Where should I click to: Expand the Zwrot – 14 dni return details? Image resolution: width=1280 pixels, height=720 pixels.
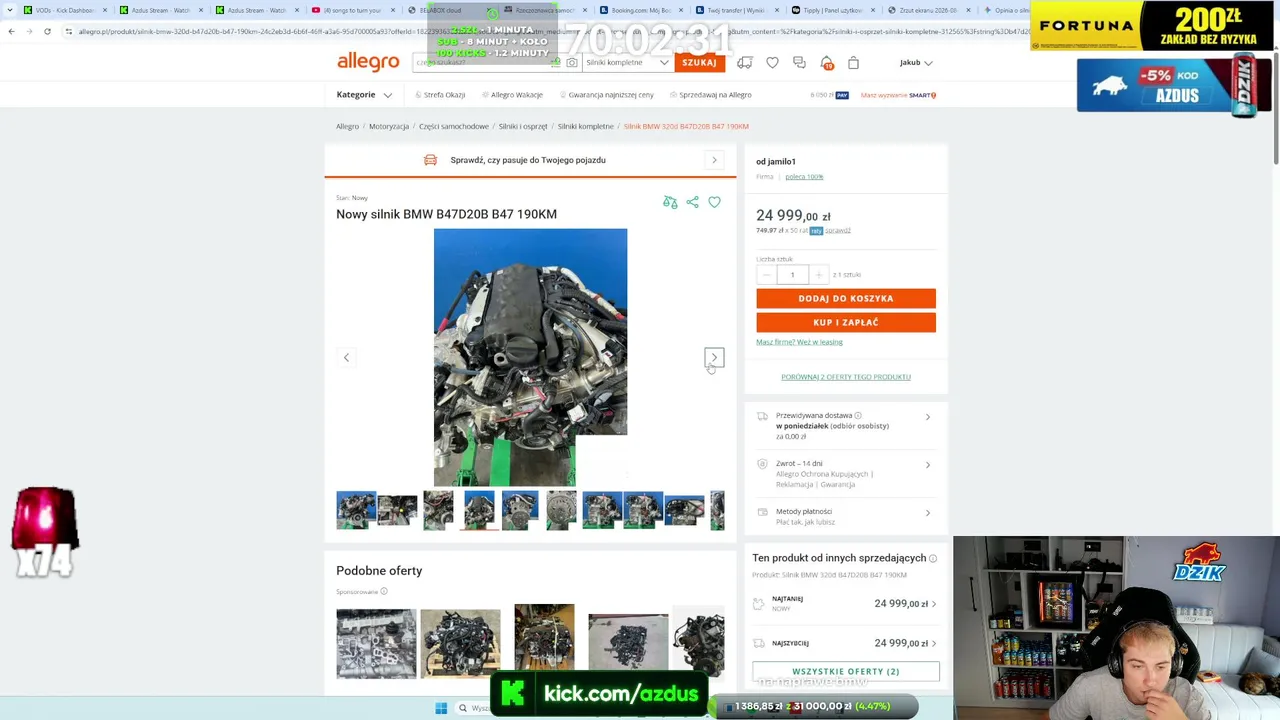[x=846, y=474]
